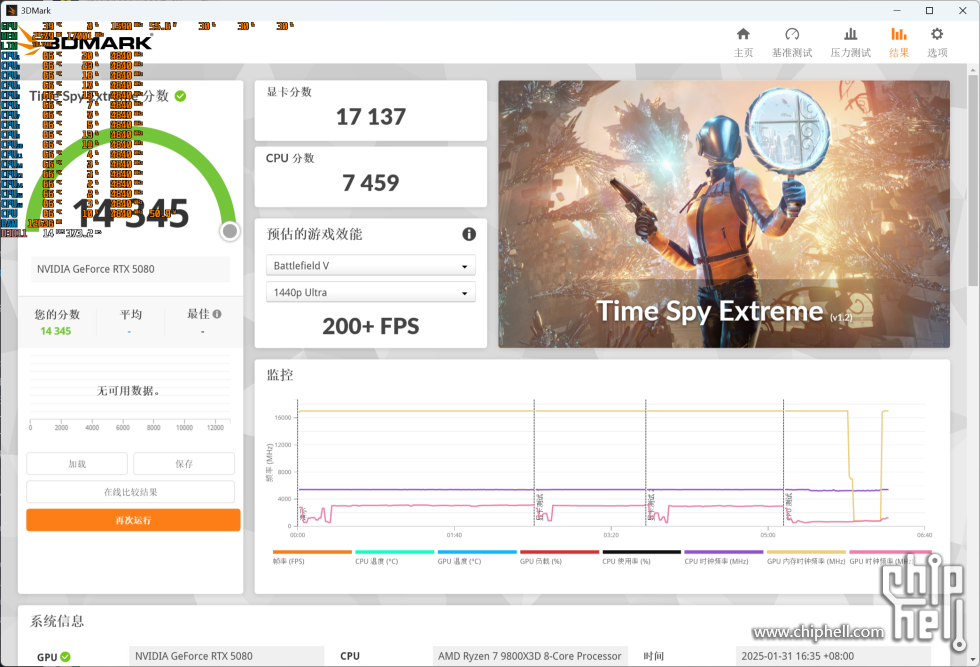Click the 3DMark app icon in title bar
Image resolution: width=980 pixels, height=667 pixels.
pyautogui.click(x=11, y=10)
